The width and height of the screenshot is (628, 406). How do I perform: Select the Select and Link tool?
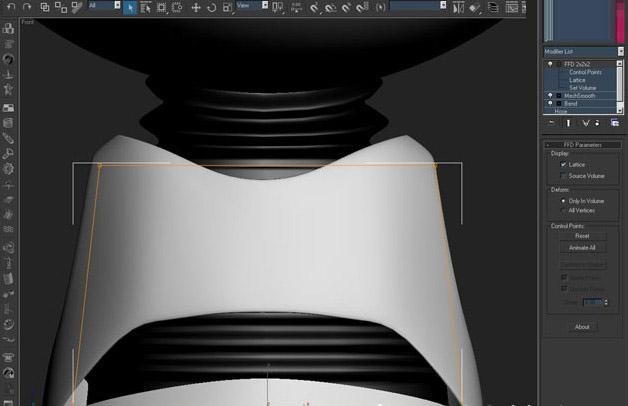45,7
